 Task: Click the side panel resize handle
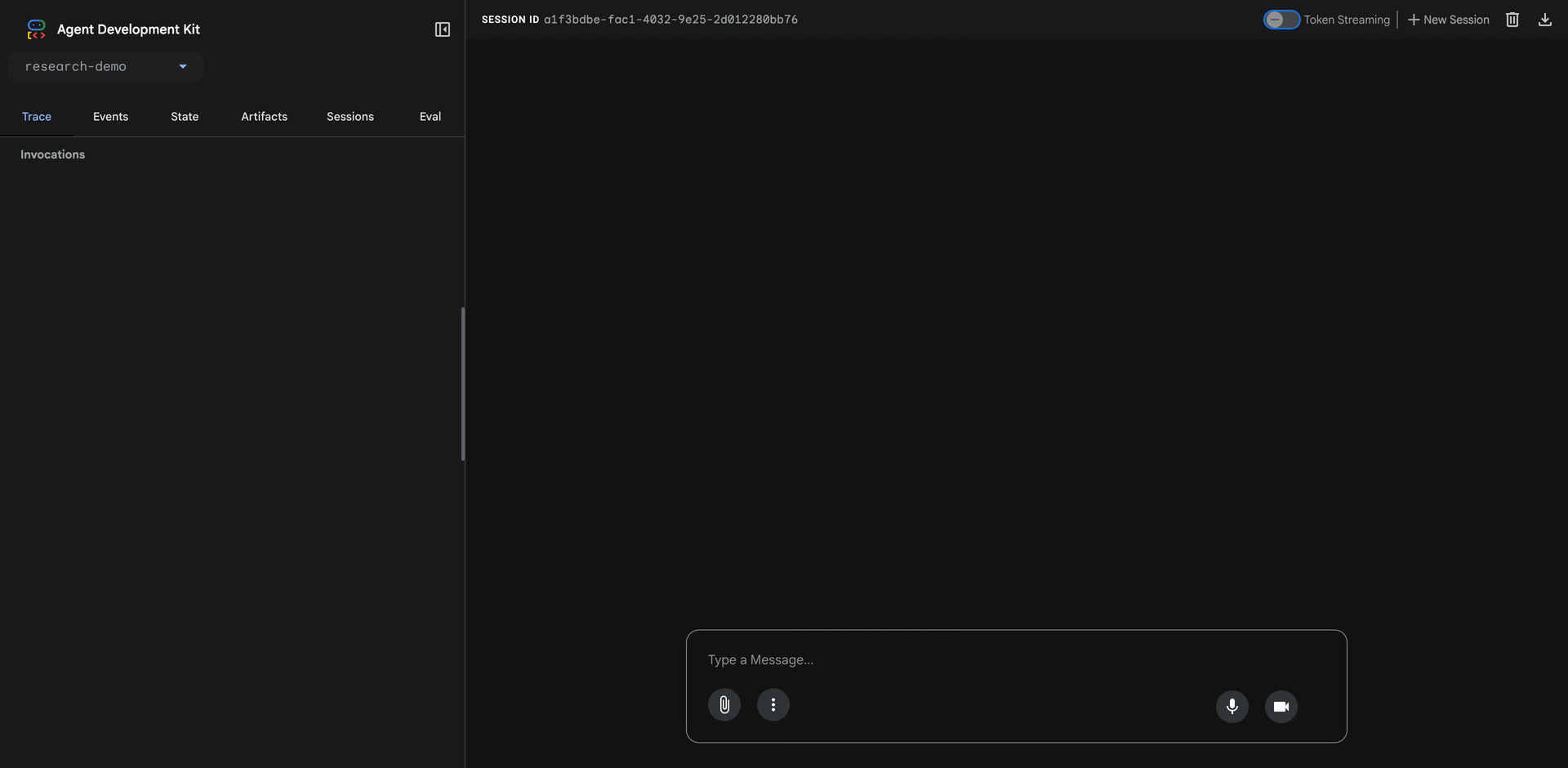tap(463, 384)
